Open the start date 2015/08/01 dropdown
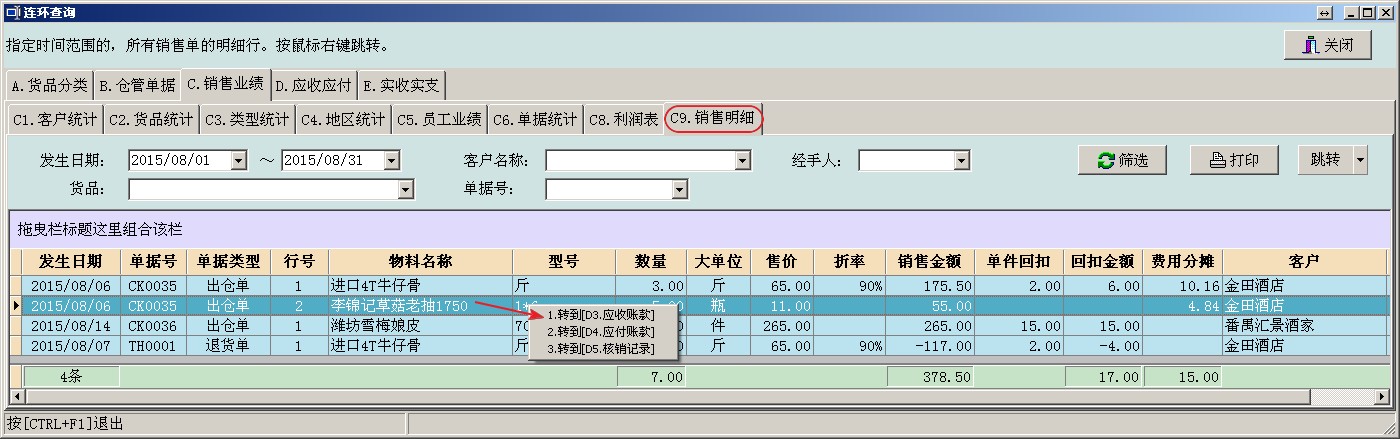The height and width of the screenshot is (439, 1400). click(x=238, y=160)
